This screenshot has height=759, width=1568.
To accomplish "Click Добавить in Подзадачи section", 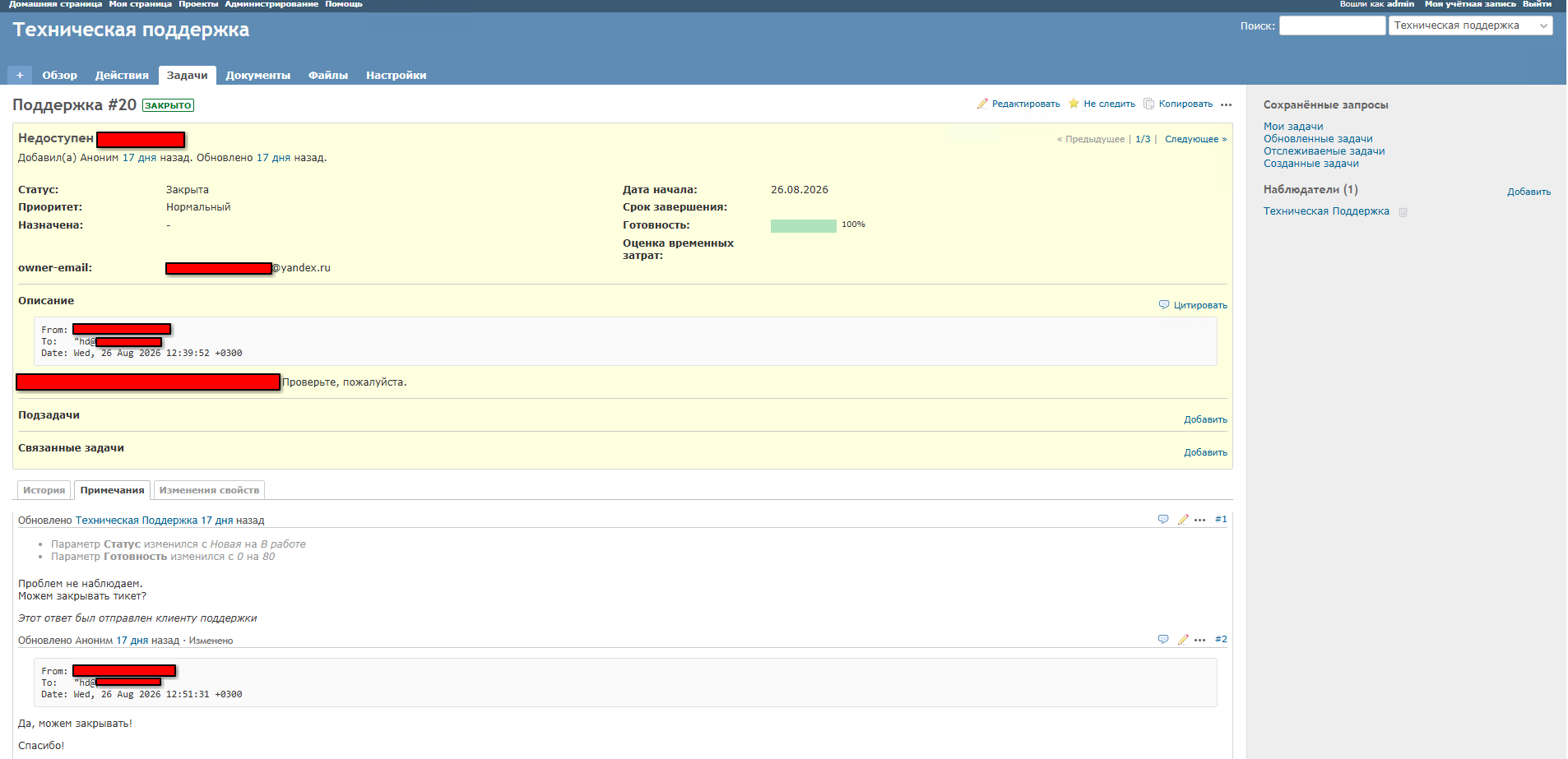I will tap(1205, 419).
